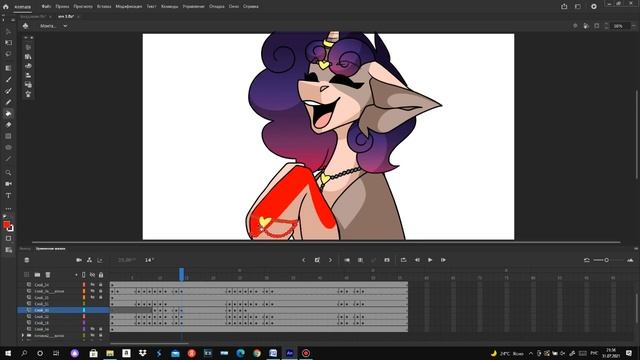Toggle loop playback
The width and height of the screenshot is (640, 360).
(x=404, y=260)
